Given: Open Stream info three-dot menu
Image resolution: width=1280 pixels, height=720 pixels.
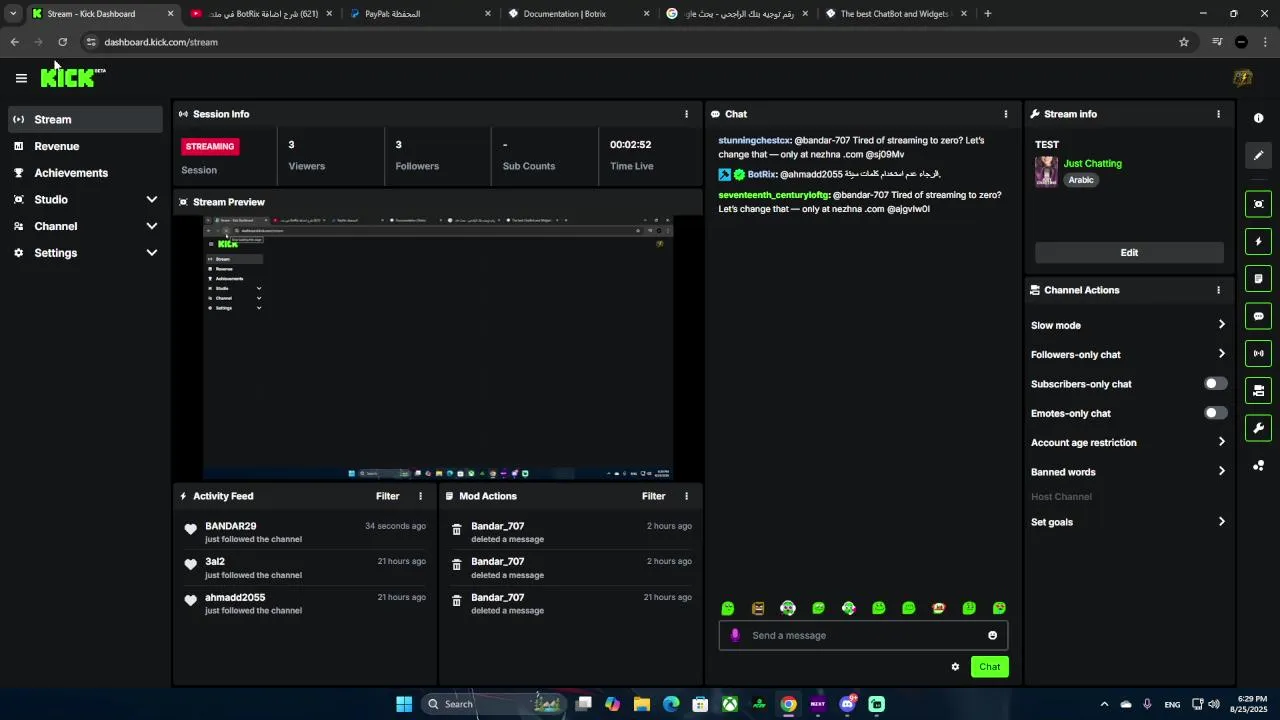Looking at the screenshot, I should click(x=1218, y=114).
